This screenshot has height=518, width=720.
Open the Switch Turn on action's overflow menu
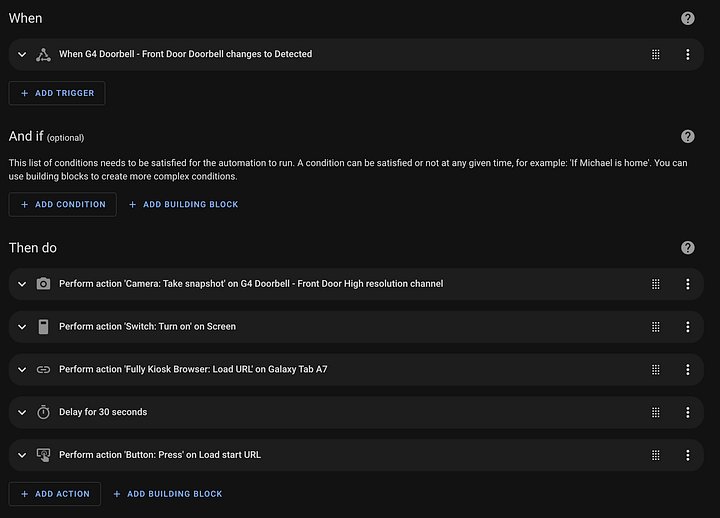(687, 327)
